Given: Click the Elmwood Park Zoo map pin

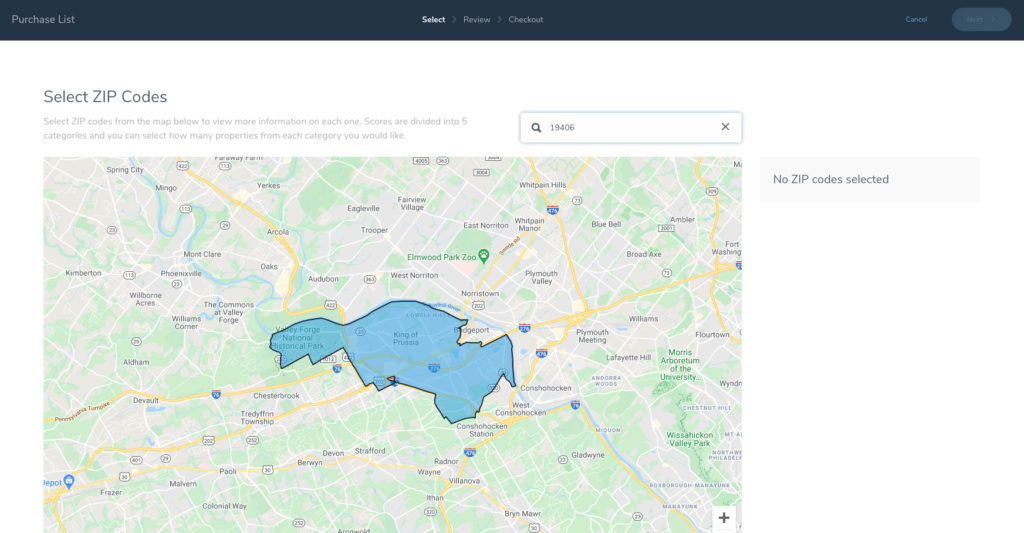Looking at the screenshot, I should point(484,256).
